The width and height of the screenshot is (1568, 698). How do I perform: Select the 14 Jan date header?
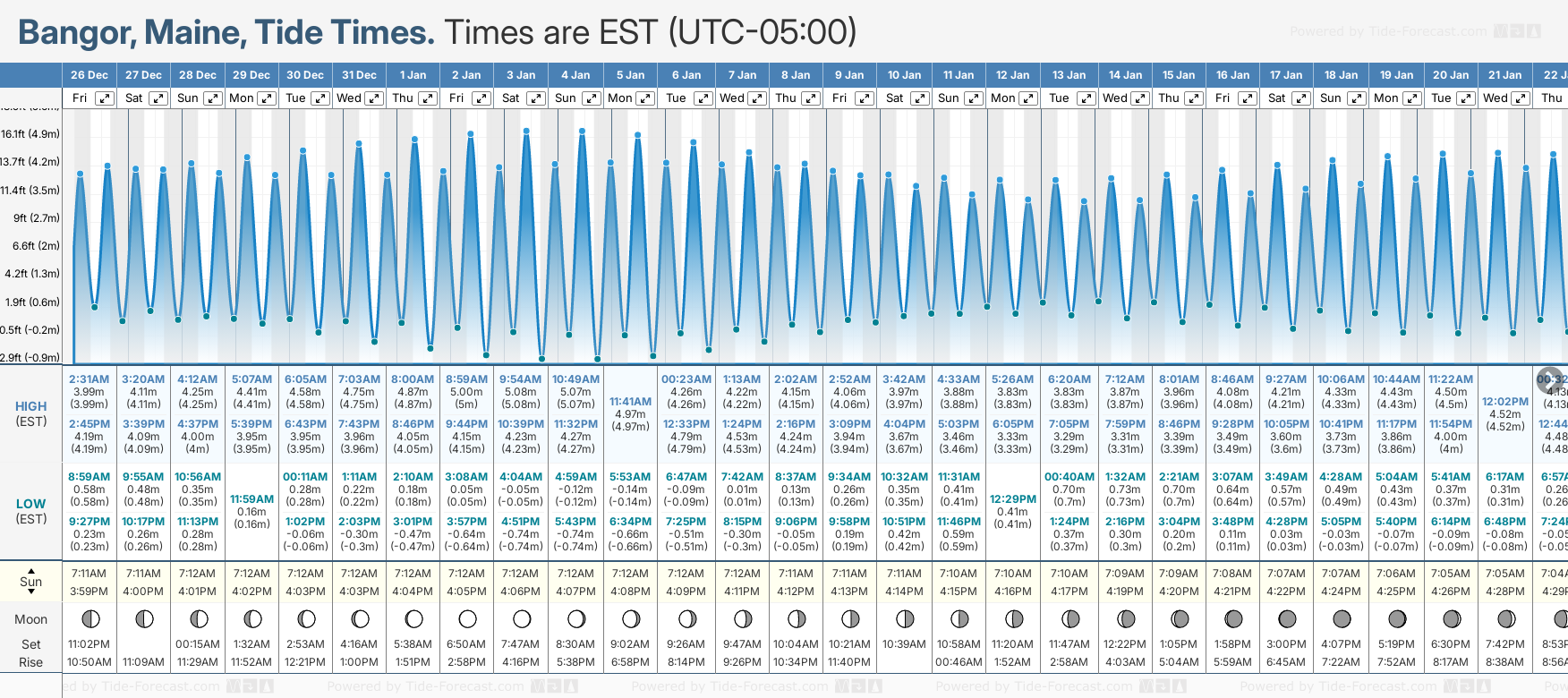tap(1125, 75)
